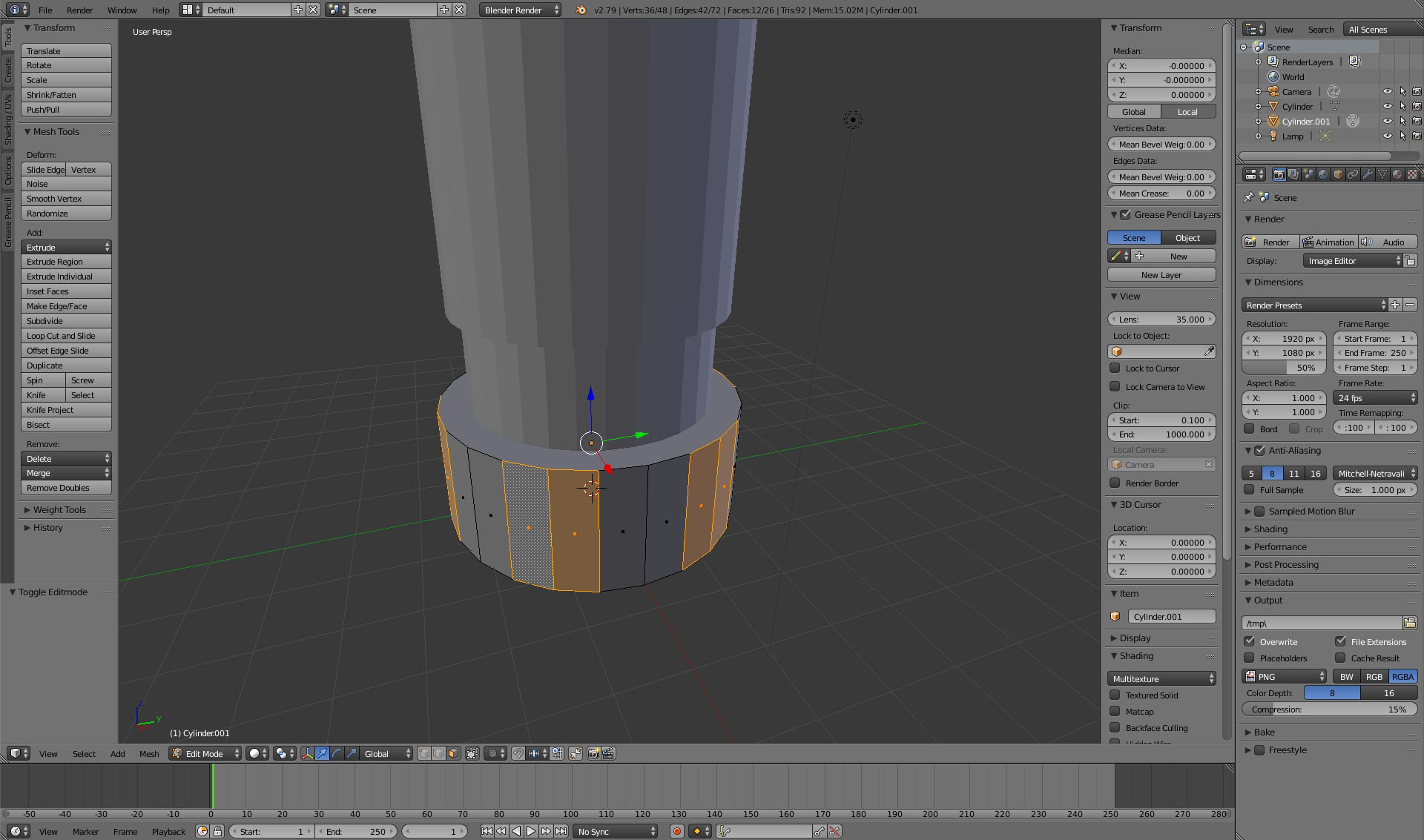Open the Material properties sphere tab
The width and height of the screenshot is (1424, 840).
tap(1397, 174)
